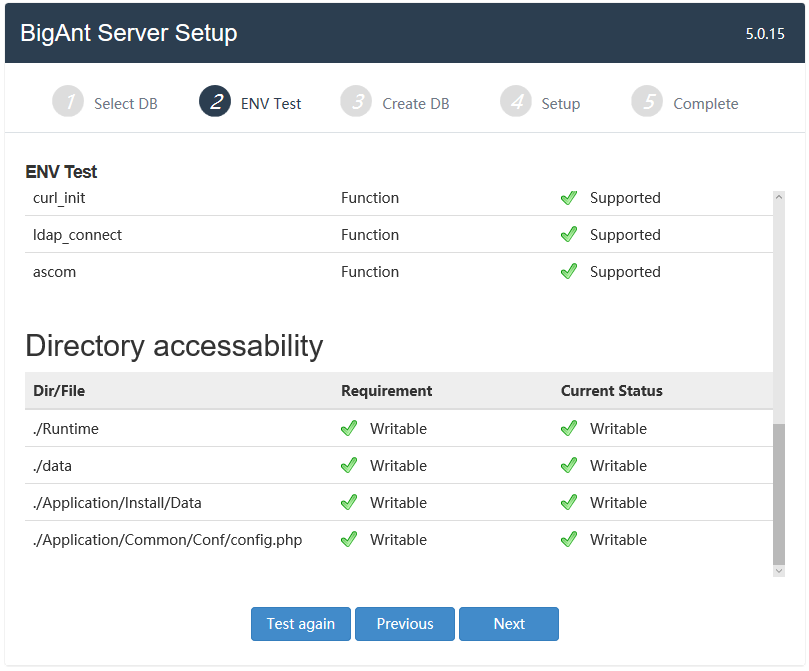Click the Dir/File column header
The width and height of the screenshot is (809, 671).
[59, 390]
